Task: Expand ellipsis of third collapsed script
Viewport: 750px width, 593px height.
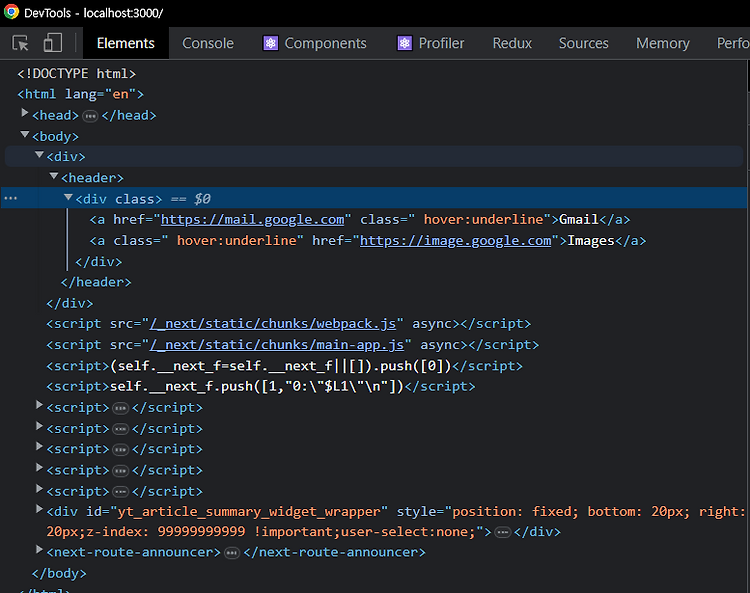Action: 120,450
